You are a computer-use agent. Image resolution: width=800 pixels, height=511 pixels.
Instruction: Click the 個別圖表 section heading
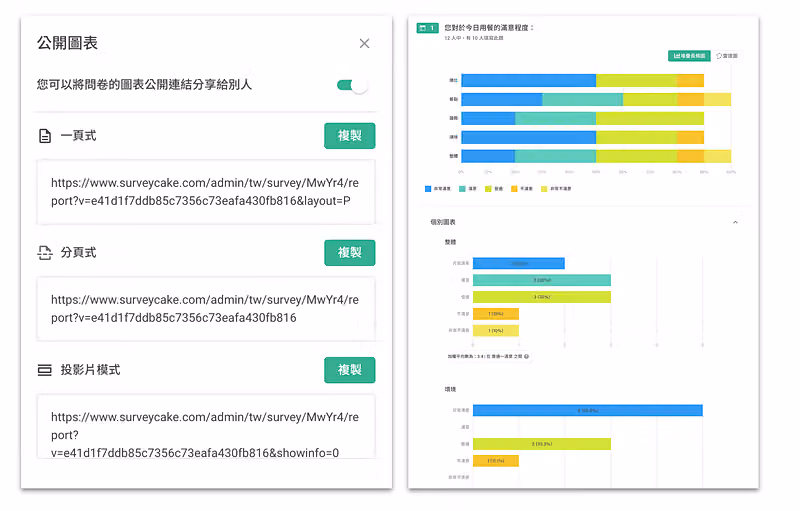pos(443,222)
